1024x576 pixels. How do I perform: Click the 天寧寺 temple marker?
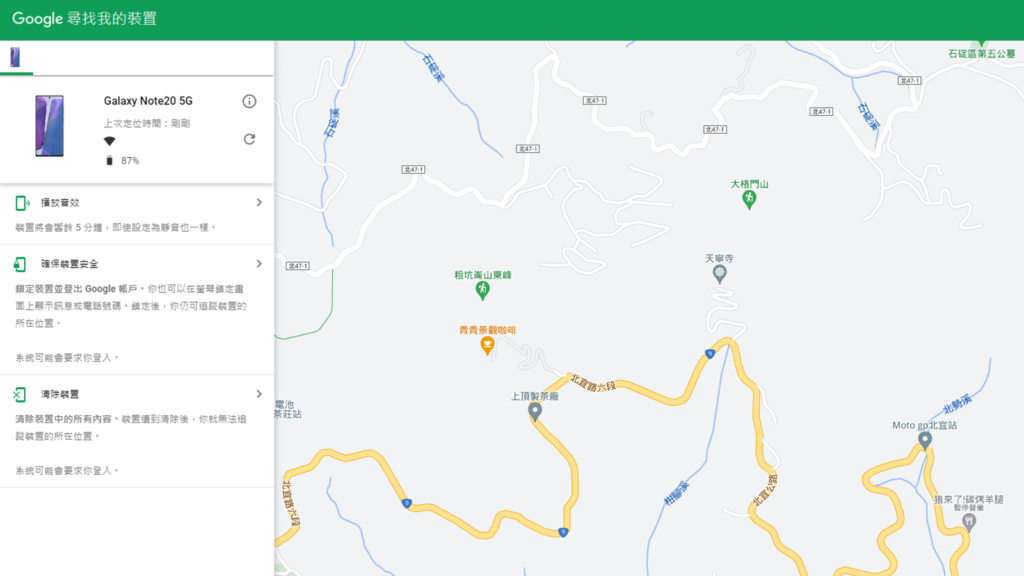click(719, 274)
